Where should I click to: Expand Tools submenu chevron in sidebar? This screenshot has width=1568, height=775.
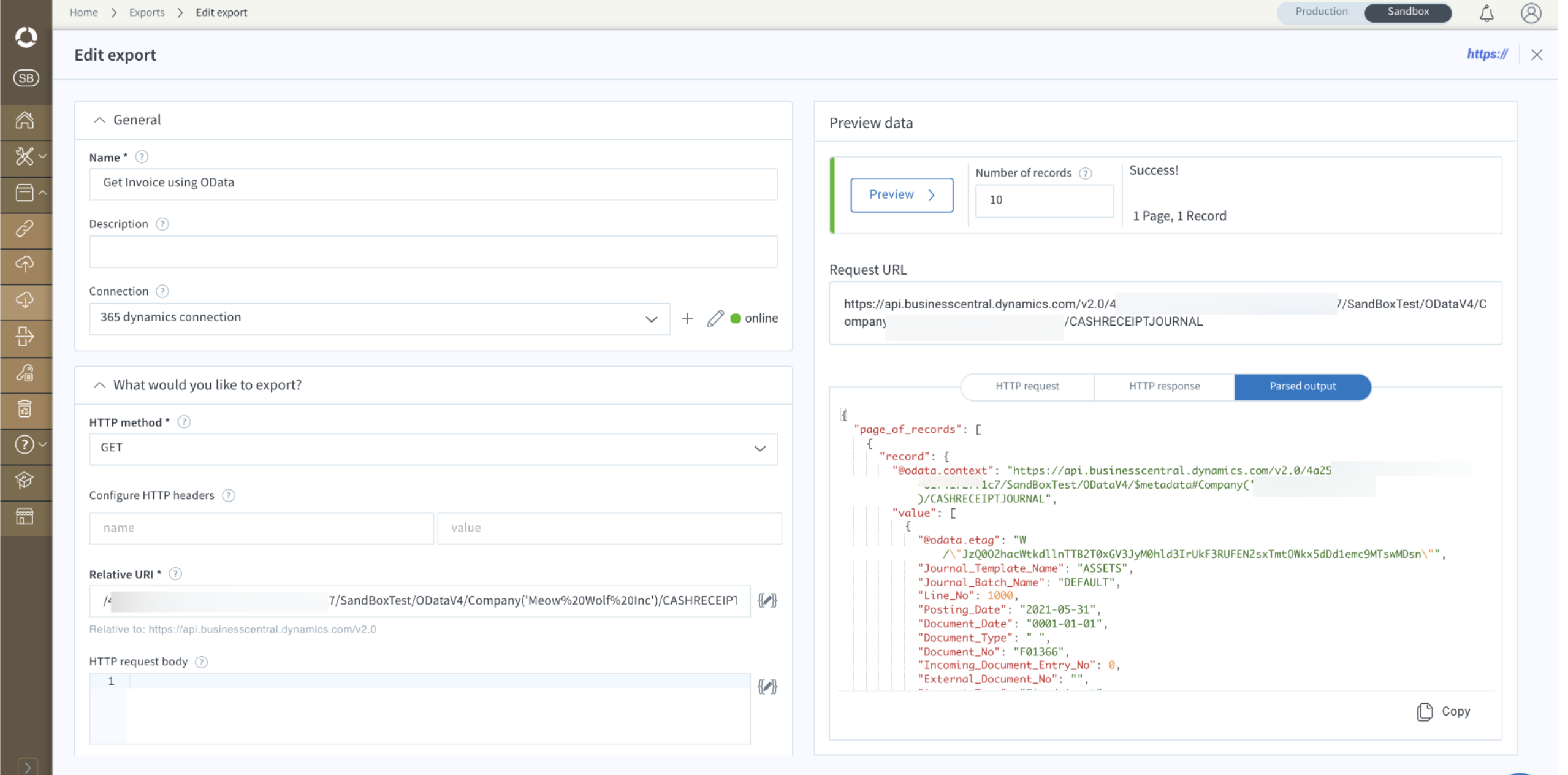tap(43, 156)
